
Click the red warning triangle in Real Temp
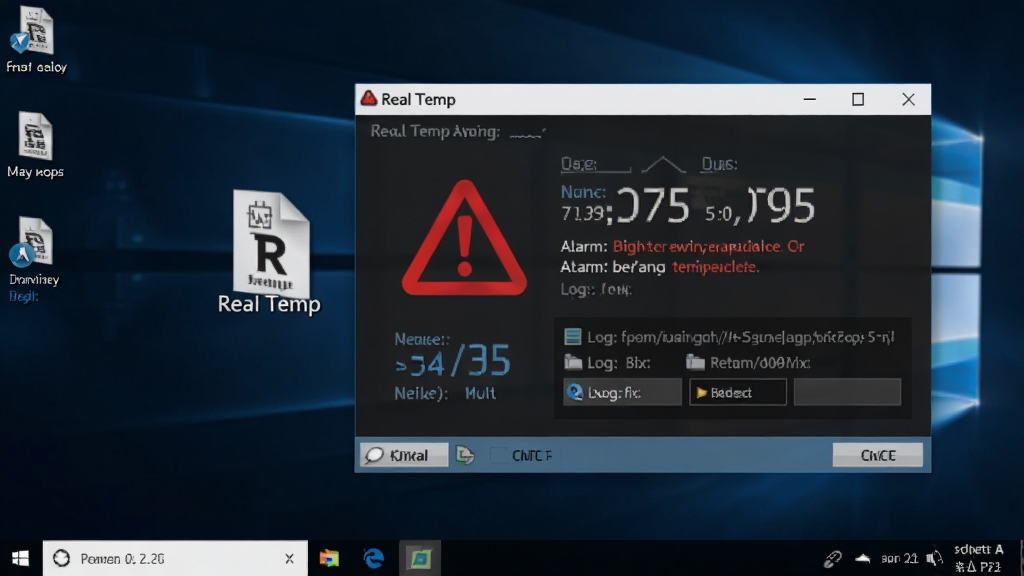coord(464,239)
